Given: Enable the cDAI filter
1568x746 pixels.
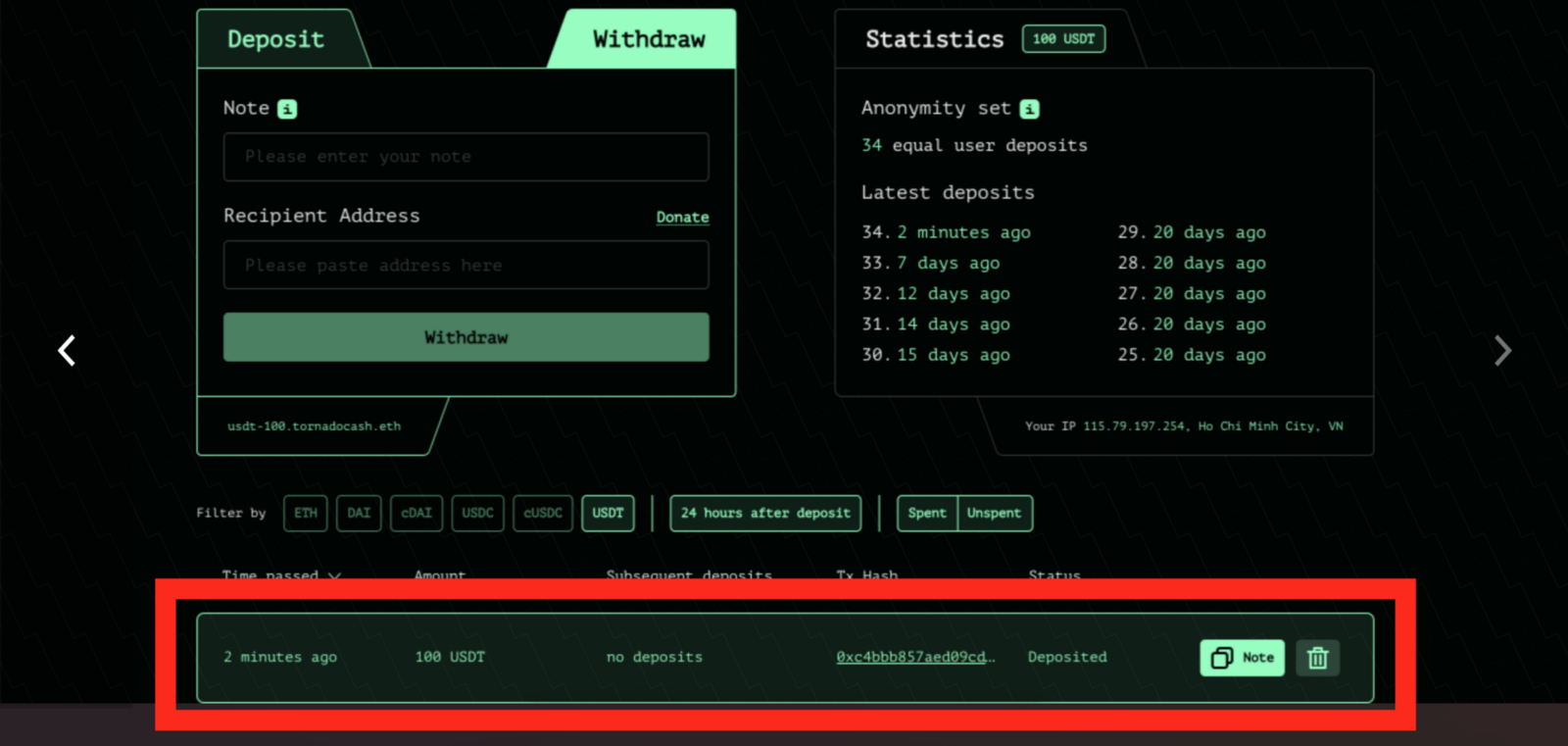Looking at the screenshot, I should 416,513.
